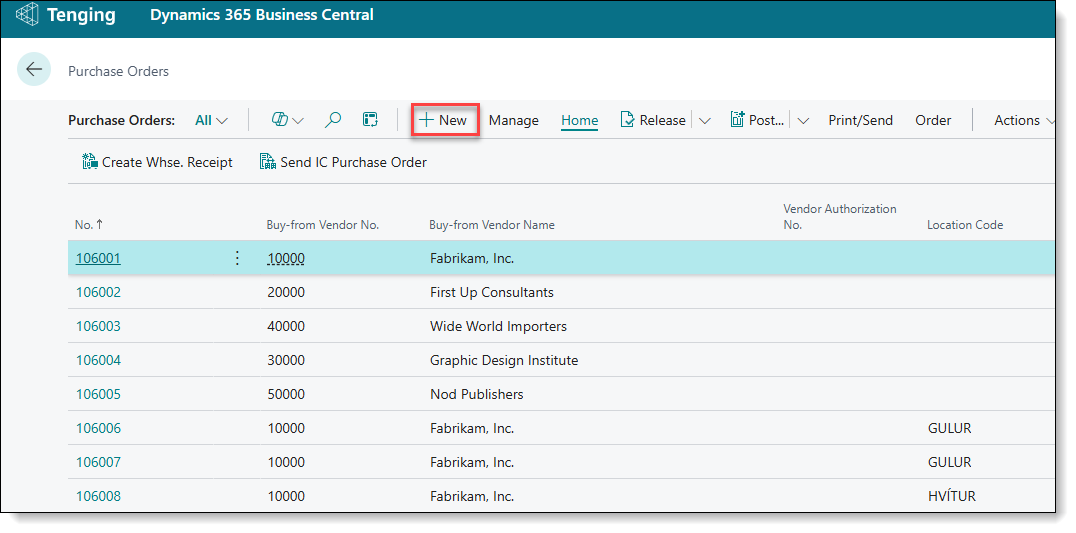Screen dimensions: 1076x533
Task: Create a new purchase order with New
Action: (444, 120)
